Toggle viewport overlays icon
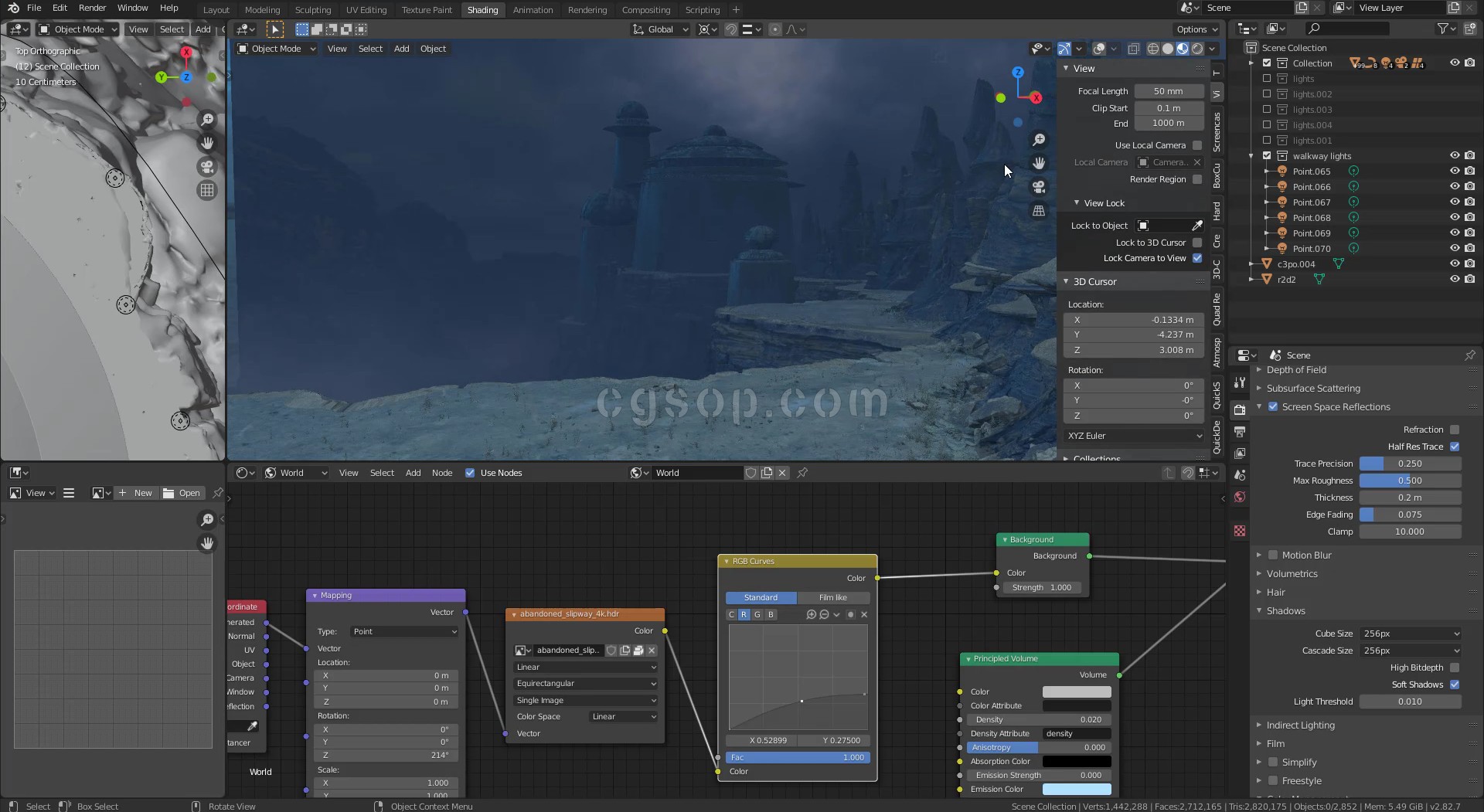Viewport: 1484px width, 812px height. [x=1099, y=49]
